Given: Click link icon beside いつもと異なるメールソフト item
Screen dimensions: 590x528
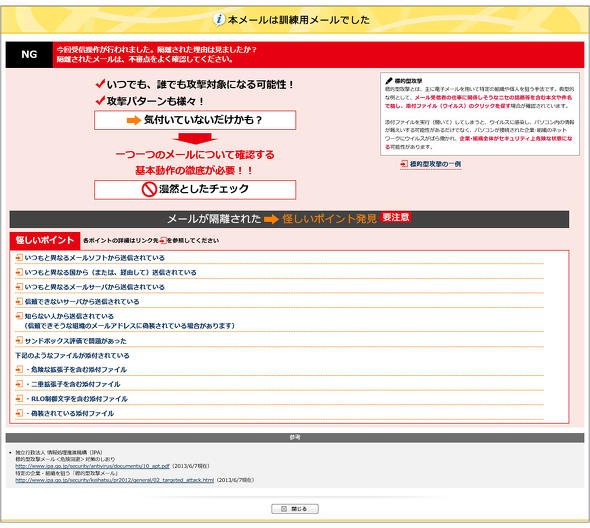Looking at the screenshot, I should pos(19,257).
